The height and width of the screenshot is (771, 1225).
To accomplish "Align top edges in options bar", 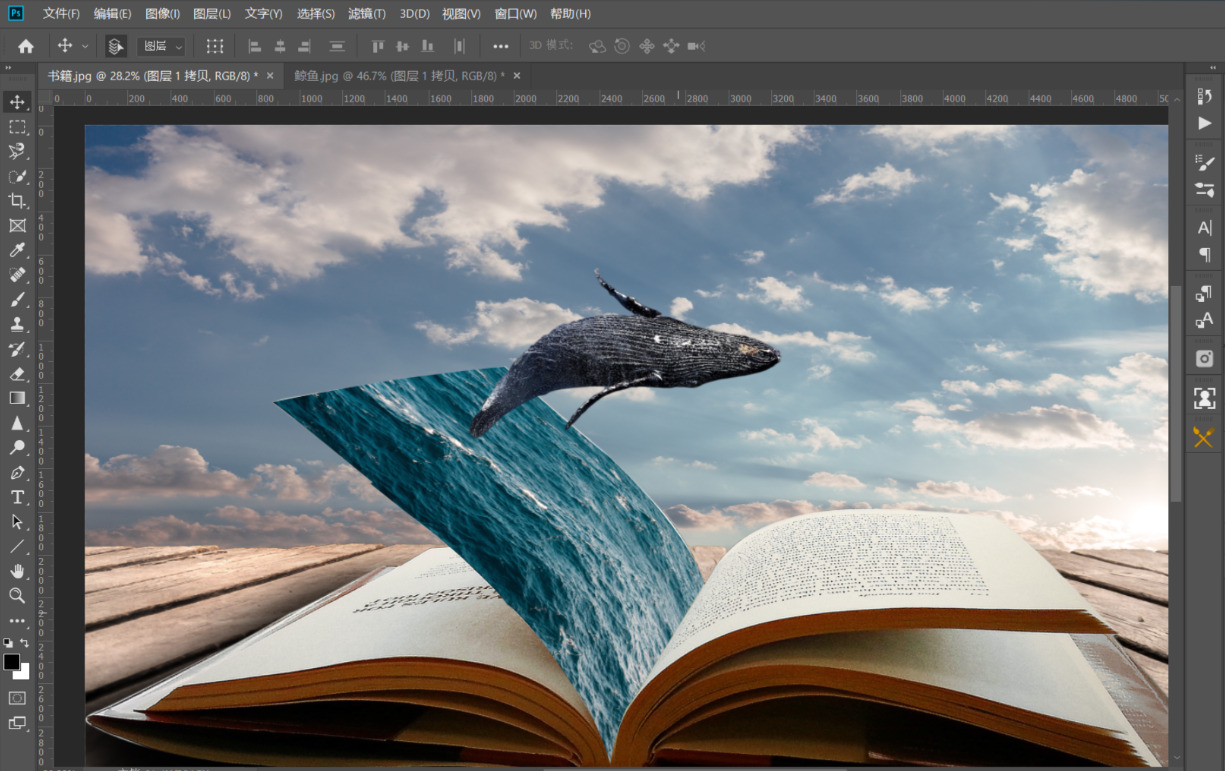I will pyautogui.click(x=378, y=46).
